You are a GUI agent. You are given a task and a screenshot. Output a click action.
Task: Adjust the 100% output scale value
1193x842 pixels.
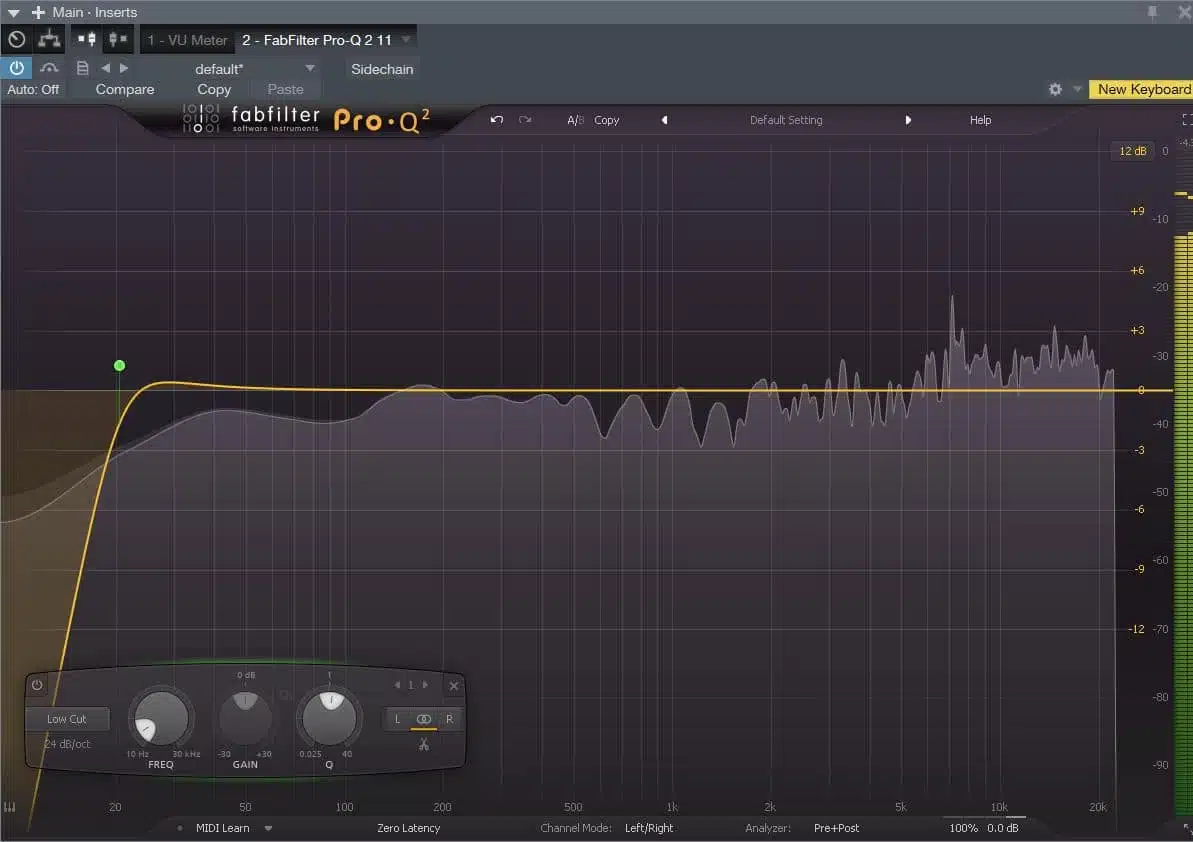pos(963,828)
